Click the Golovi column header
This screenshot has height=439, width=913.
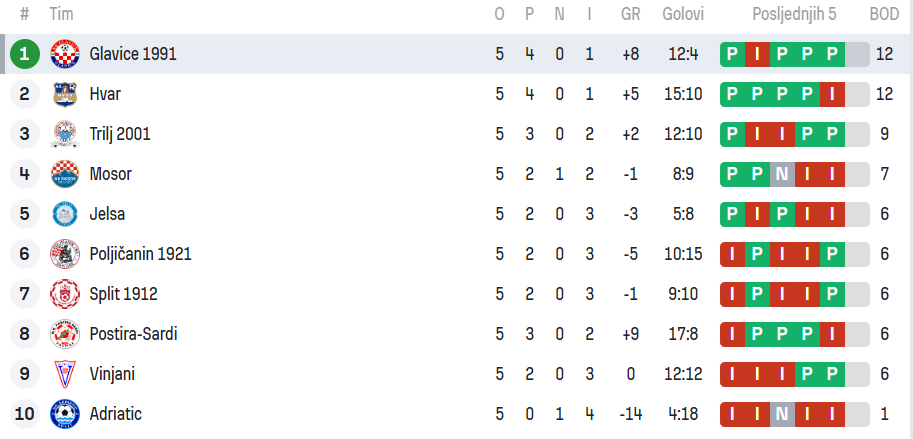pos(683,14)
